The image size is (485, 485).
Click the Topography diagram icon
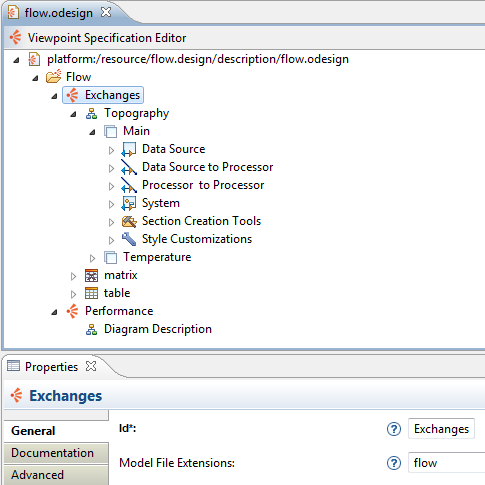(x=91, y=114)
